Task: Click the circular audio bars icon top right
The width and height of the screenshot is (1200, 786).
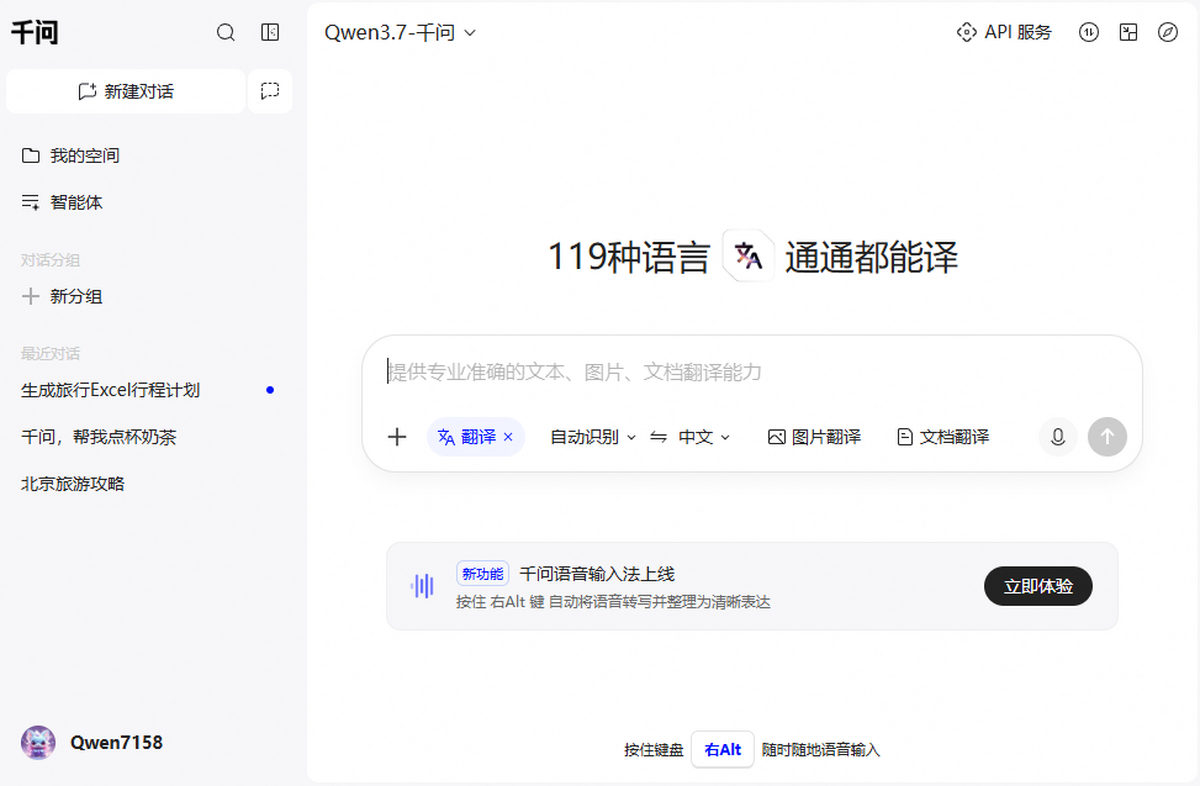Action: tap(1089, 33)
